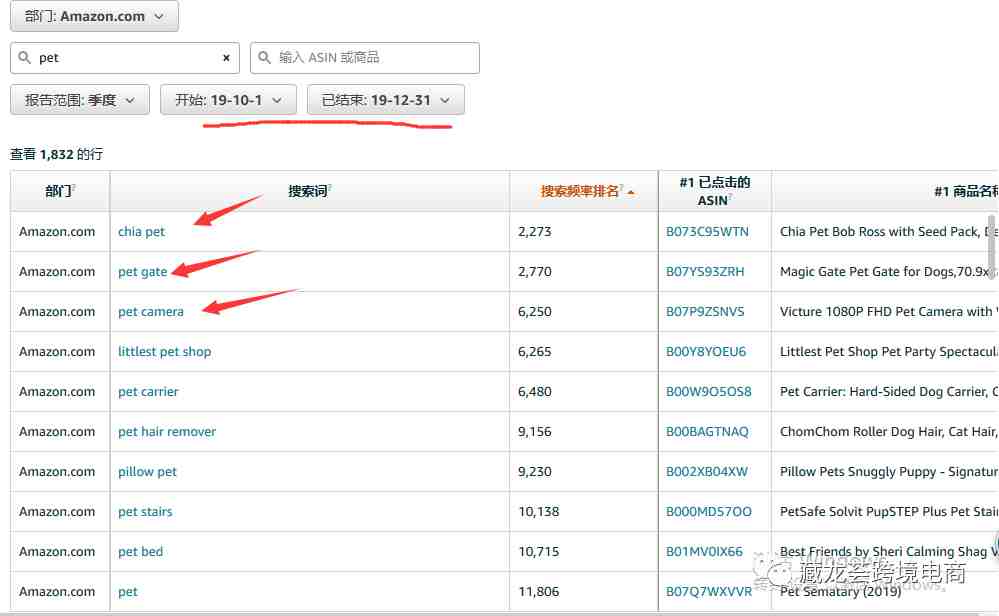Open the 报告范围 季度 dropdown

[x=80, y=100]
